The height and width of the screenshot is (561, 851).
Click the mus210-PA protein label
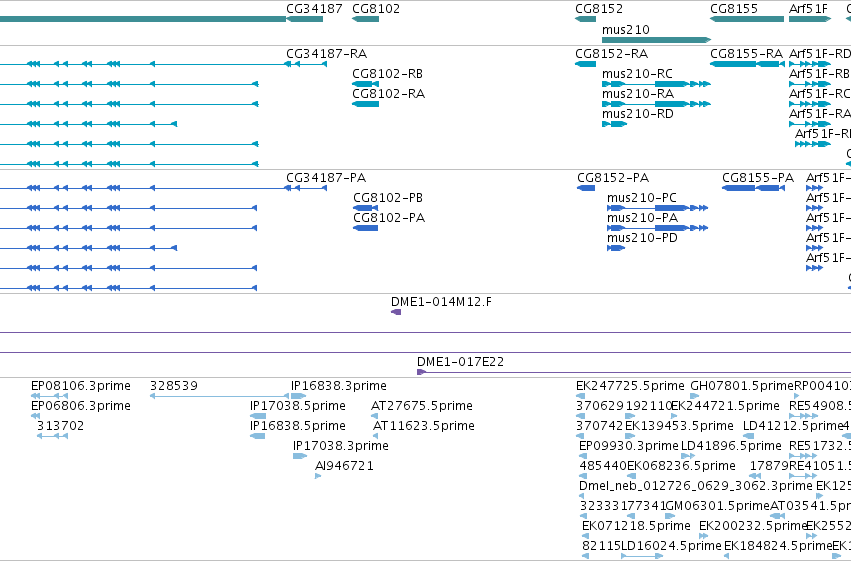(643, 218)
